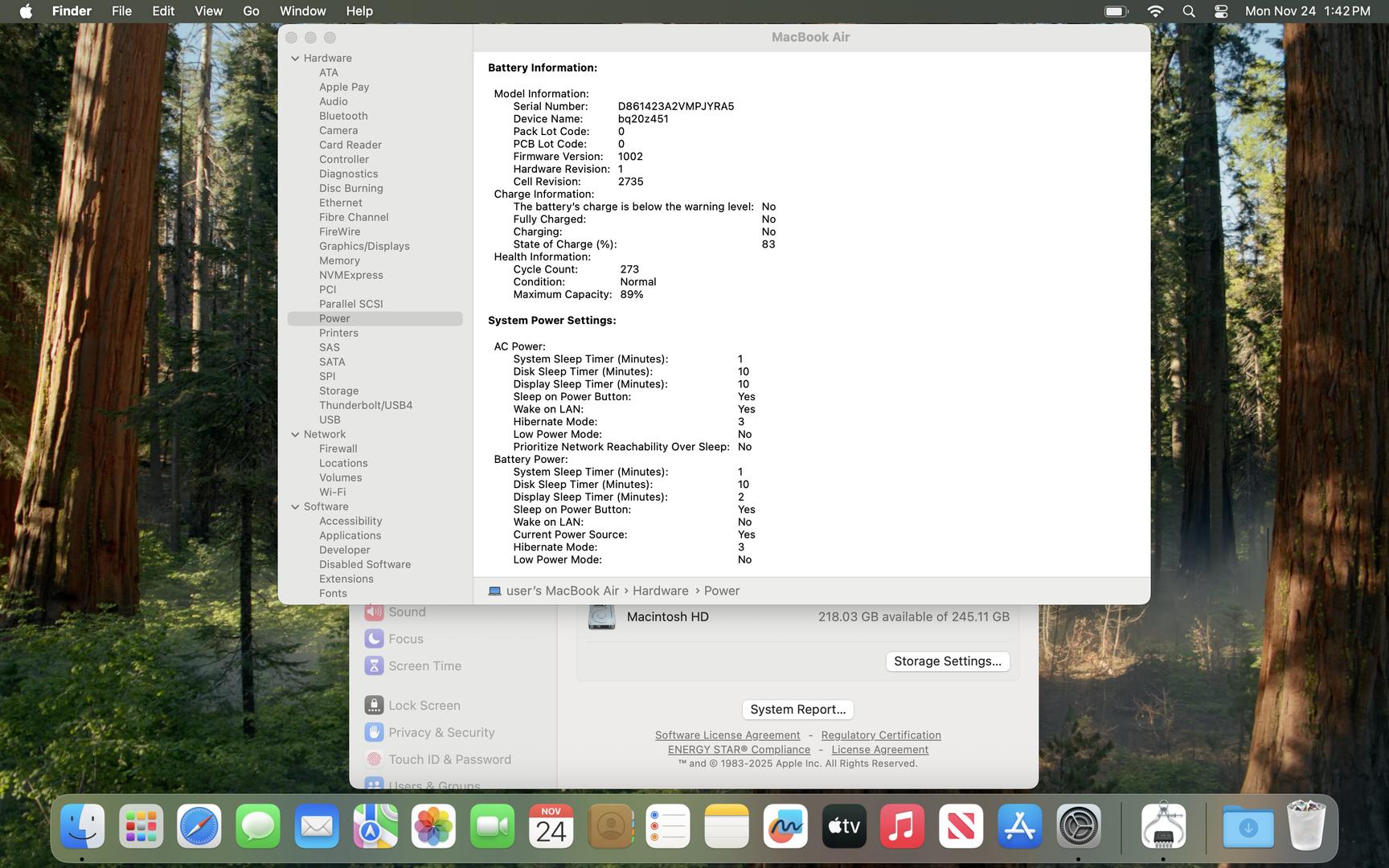Click the System Report button
Screen dimensions: 1389x868
(797, 710)
